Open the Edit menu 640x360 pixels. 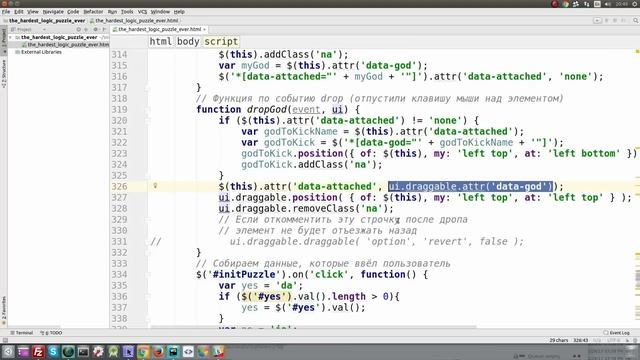pos(19,12)
